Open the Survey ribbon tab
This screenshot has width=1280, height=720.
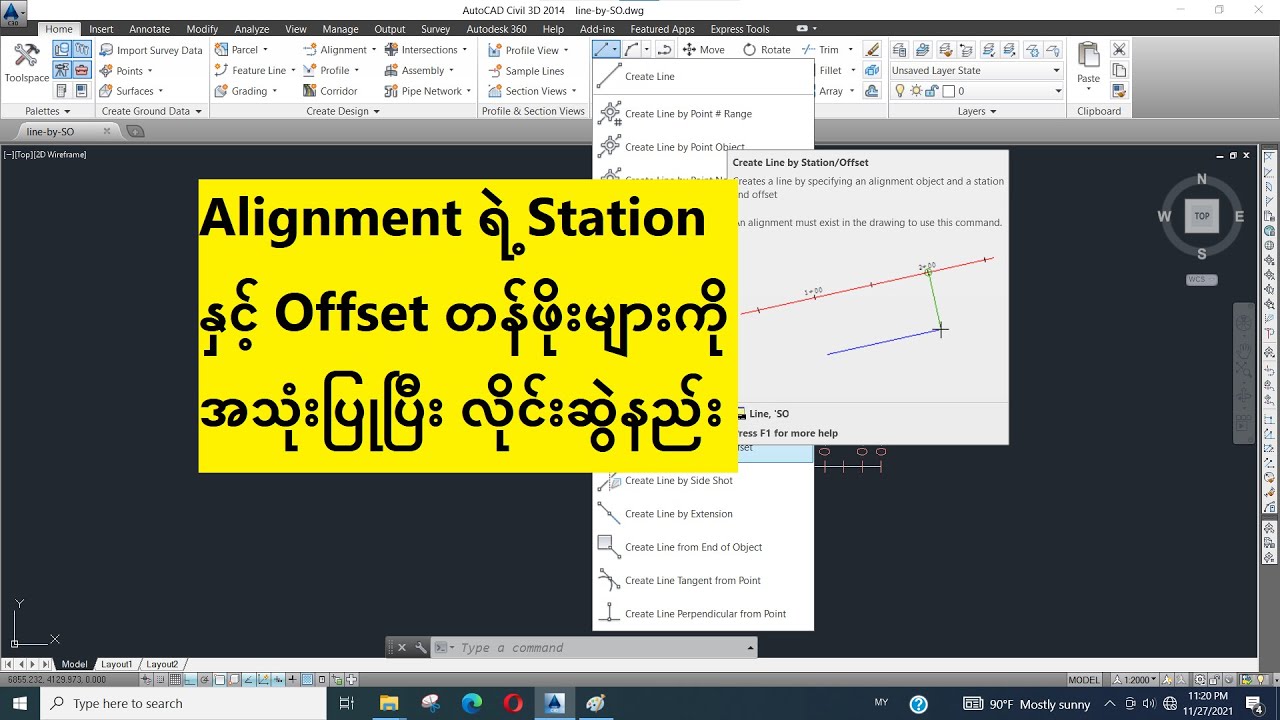tap(435, 29)
